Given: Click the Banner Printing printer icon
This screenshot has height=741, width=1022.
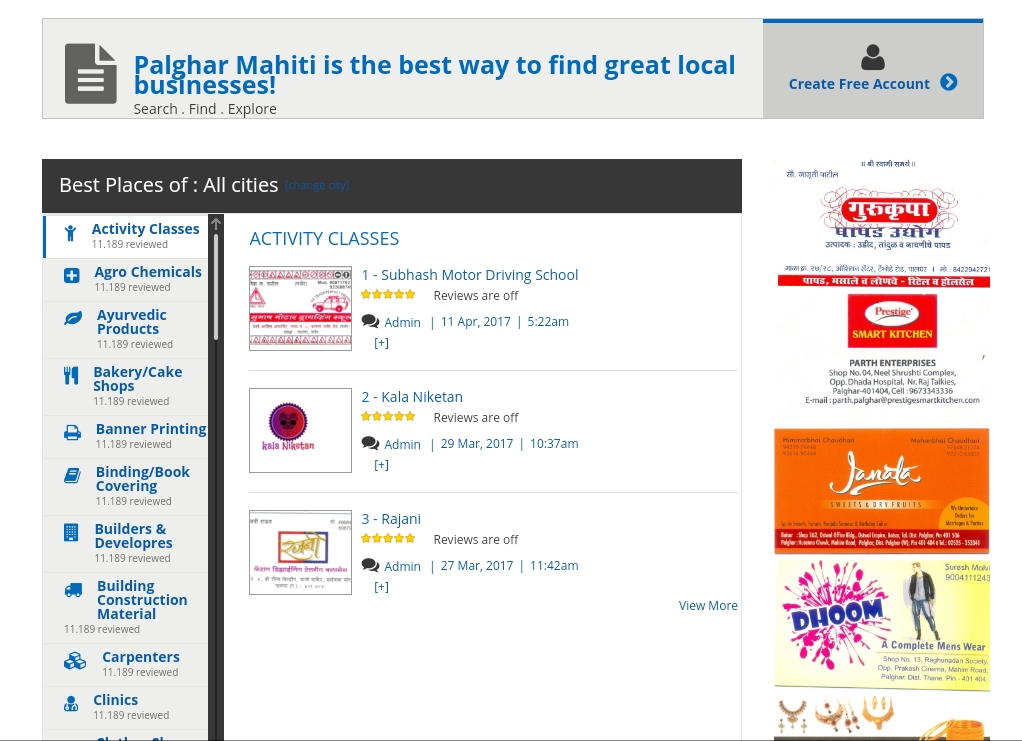Looking at the screenshot, I should [x=72, y=433].
